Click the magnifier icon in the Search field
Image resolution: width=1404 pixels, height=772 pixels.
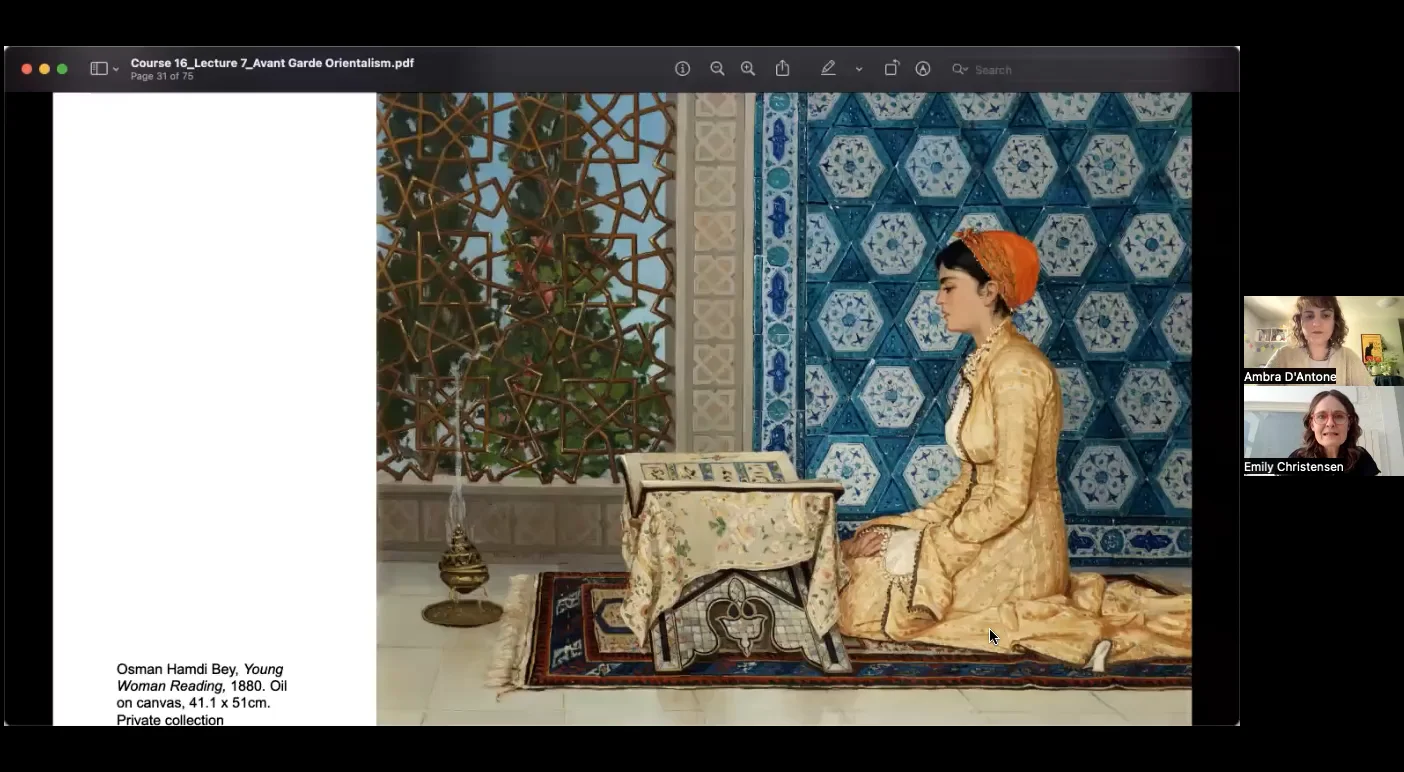click(x=959, y=70)
